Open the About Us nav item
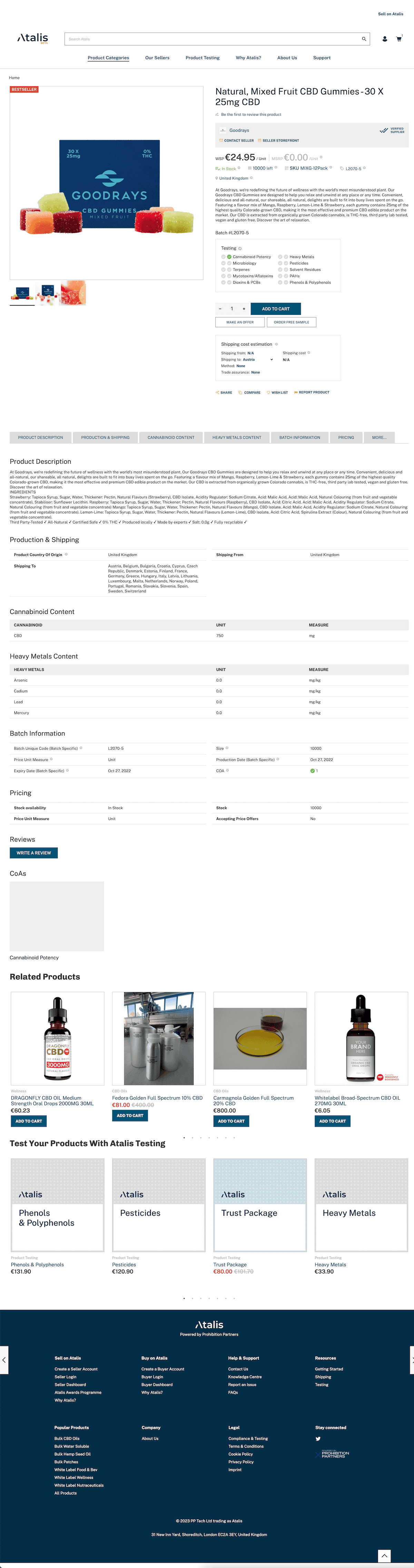This screenshot has width=414, height=1568. [x=287, y=58]
